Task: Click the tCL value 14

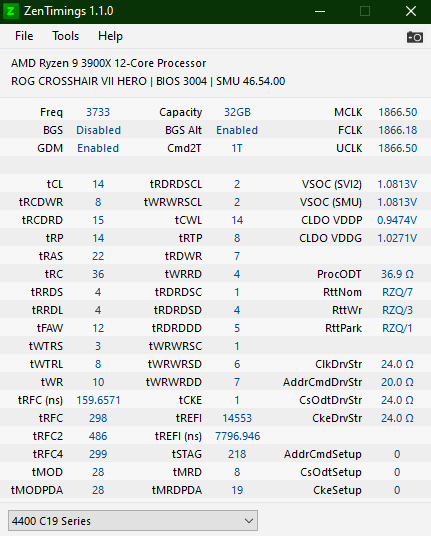Action: tap(98, 184)
